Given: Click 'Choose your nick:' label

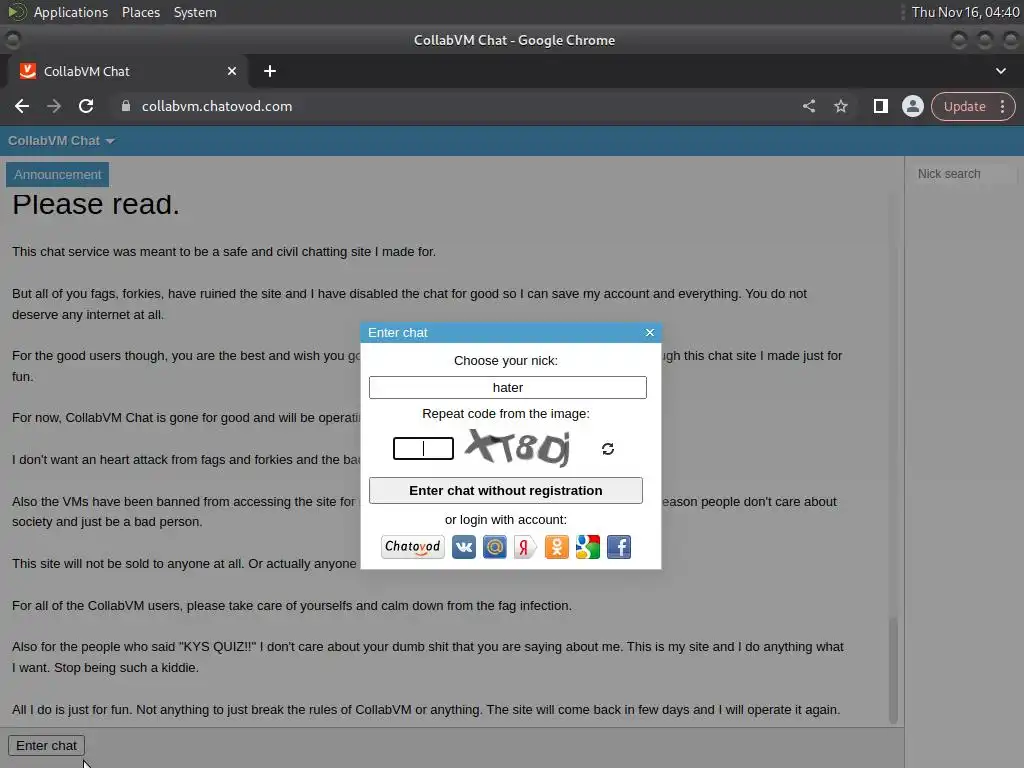Looking at the screenshot, I should (x=505, y=360).
